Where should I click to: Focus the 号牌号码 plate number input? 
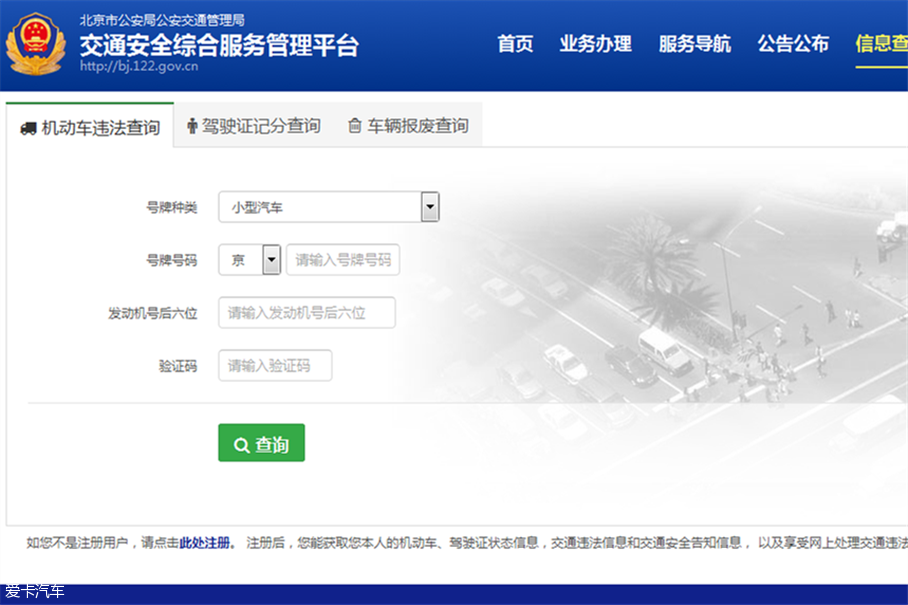tap(343, 260)
